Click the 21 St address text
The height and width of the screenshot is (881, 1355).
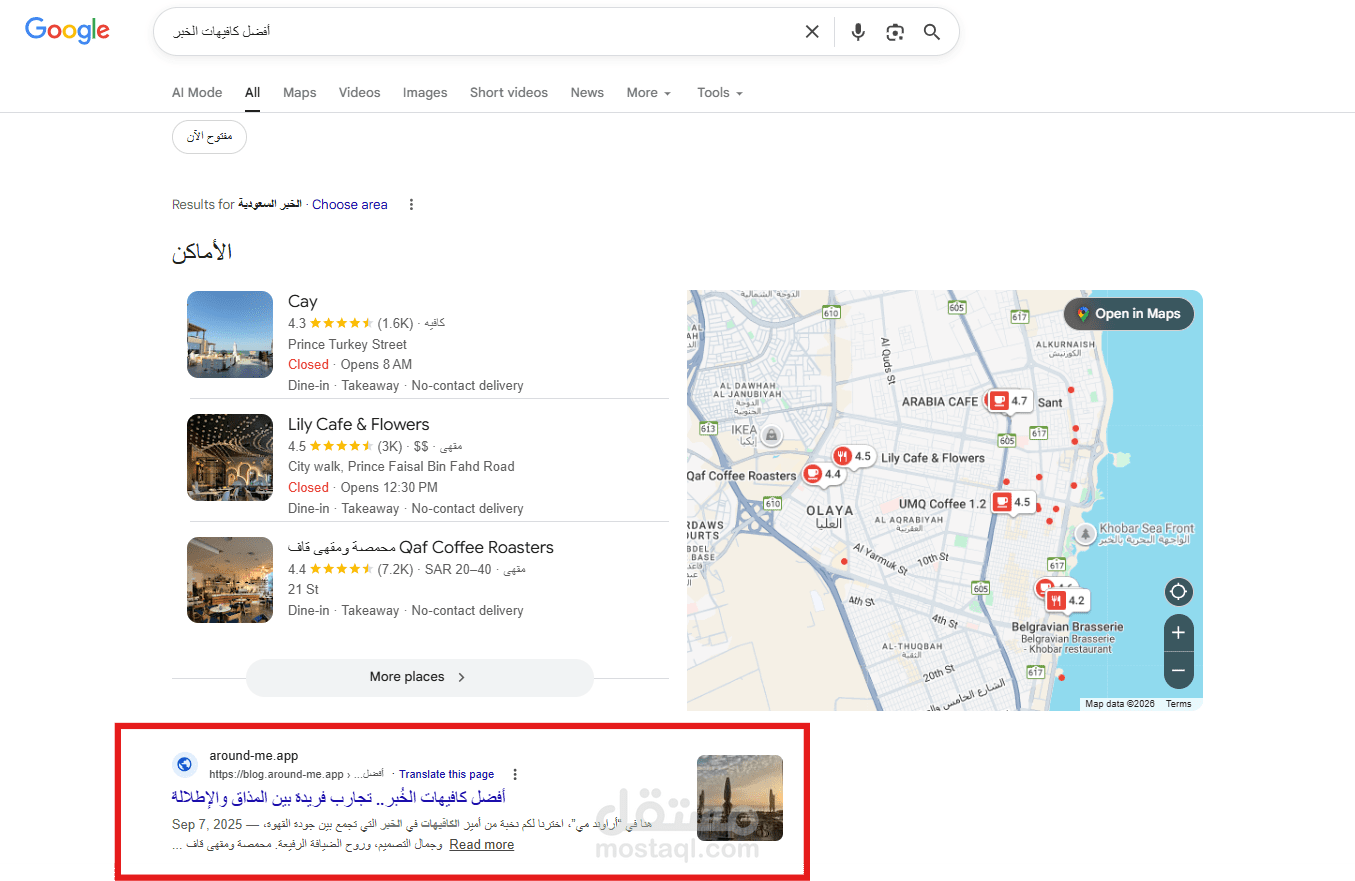303,589
